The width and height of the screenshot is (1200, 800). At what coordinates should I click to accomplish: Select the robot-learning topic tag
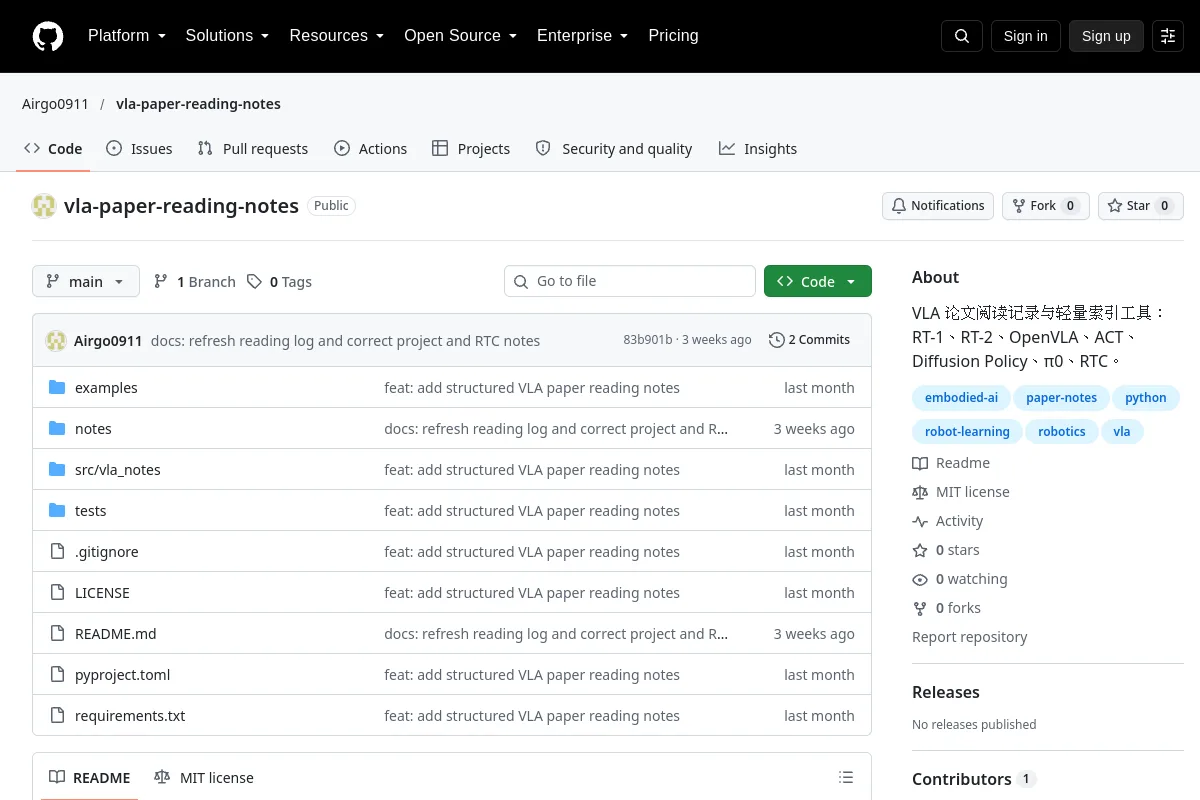pos(967,432)
